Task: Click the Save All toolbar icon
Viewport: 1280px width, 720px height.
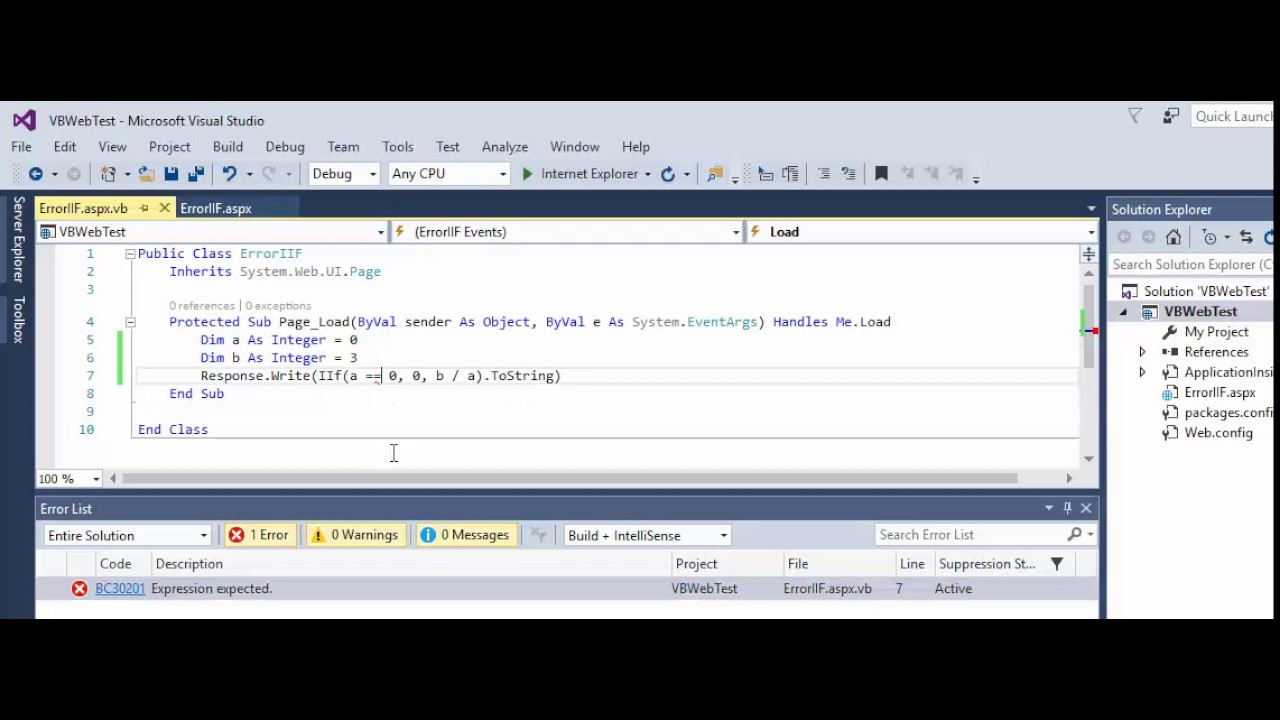Action: (x=195, y=174)
